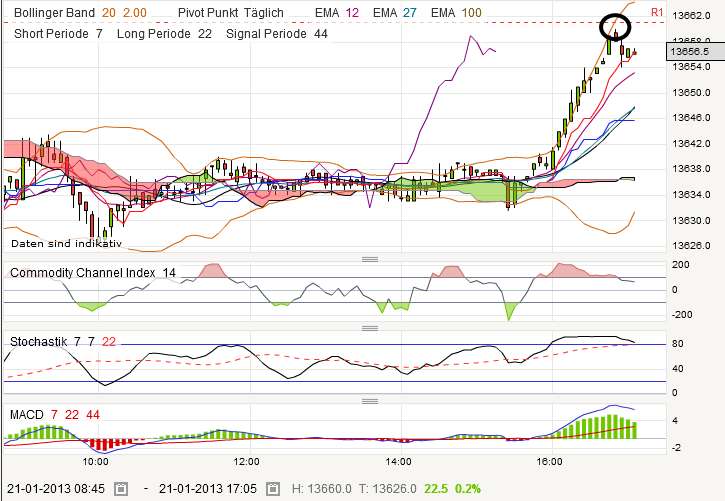The height and width of the screenshot is (501, 725).
Task: Click the 14:00 time axis label
Action: (398, 461)
